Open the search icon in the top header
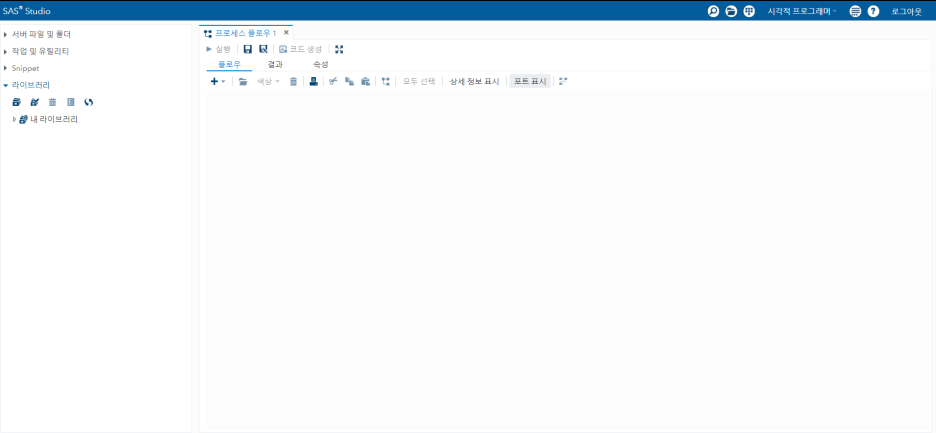This screenshot has width=936, height=433. pos(713,11)
